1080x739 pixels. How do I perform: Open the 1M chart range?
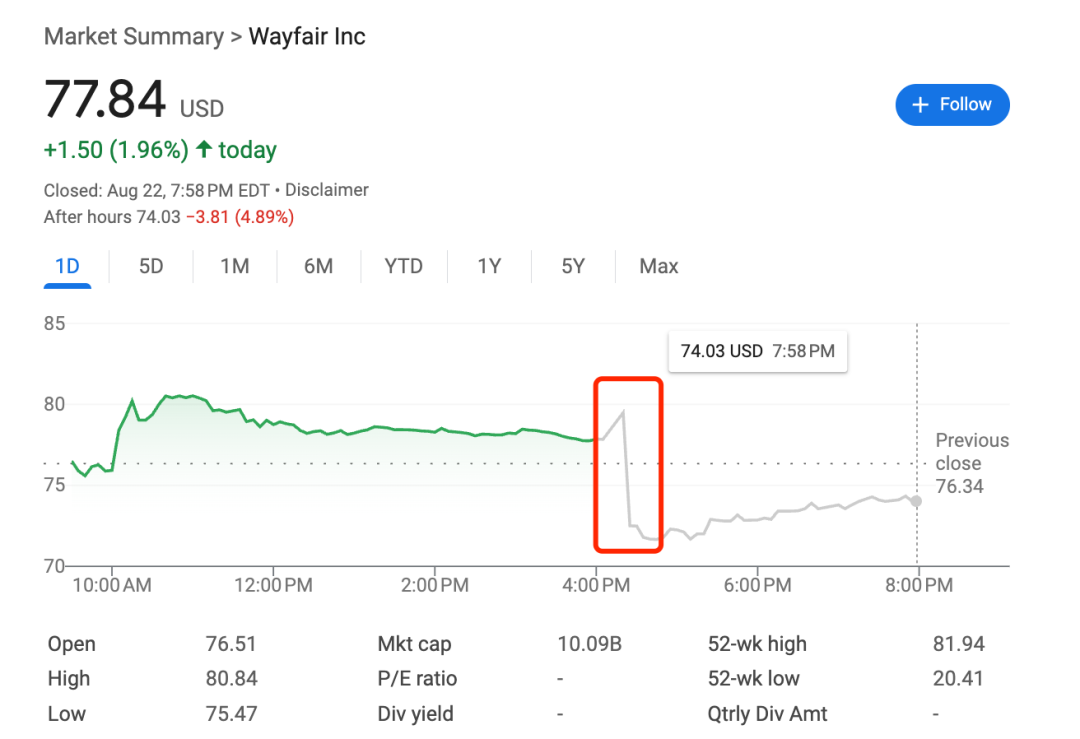(x=235, y=267)
